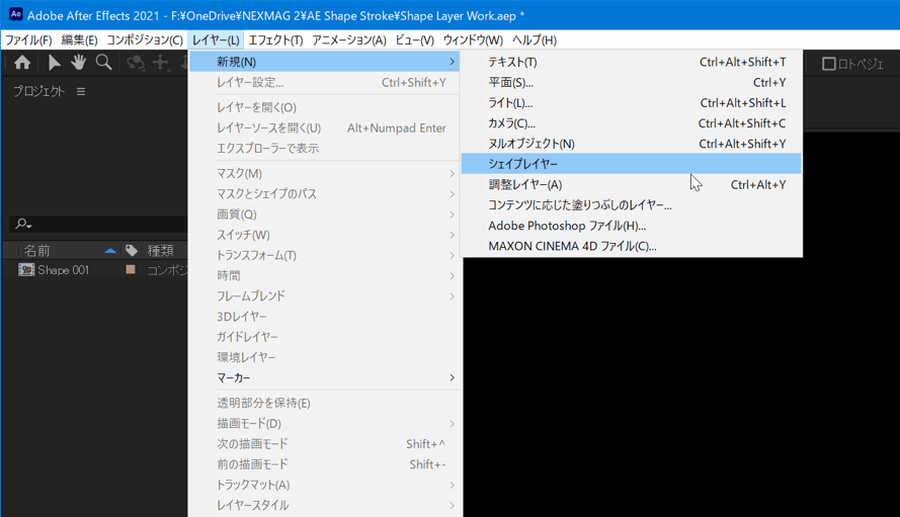This screenshot has height=517, width=900.
Task: Select the Selection arrow tool
Action: (56, 63)
